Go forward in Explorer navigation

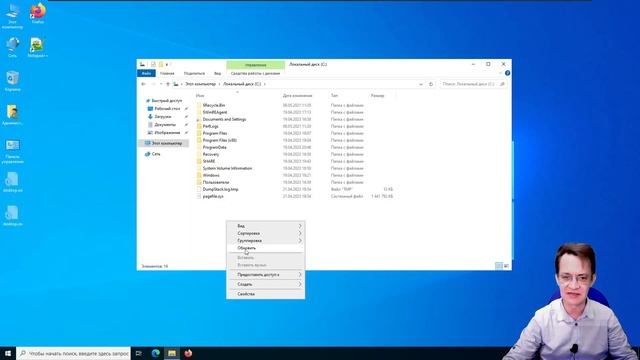153,84
